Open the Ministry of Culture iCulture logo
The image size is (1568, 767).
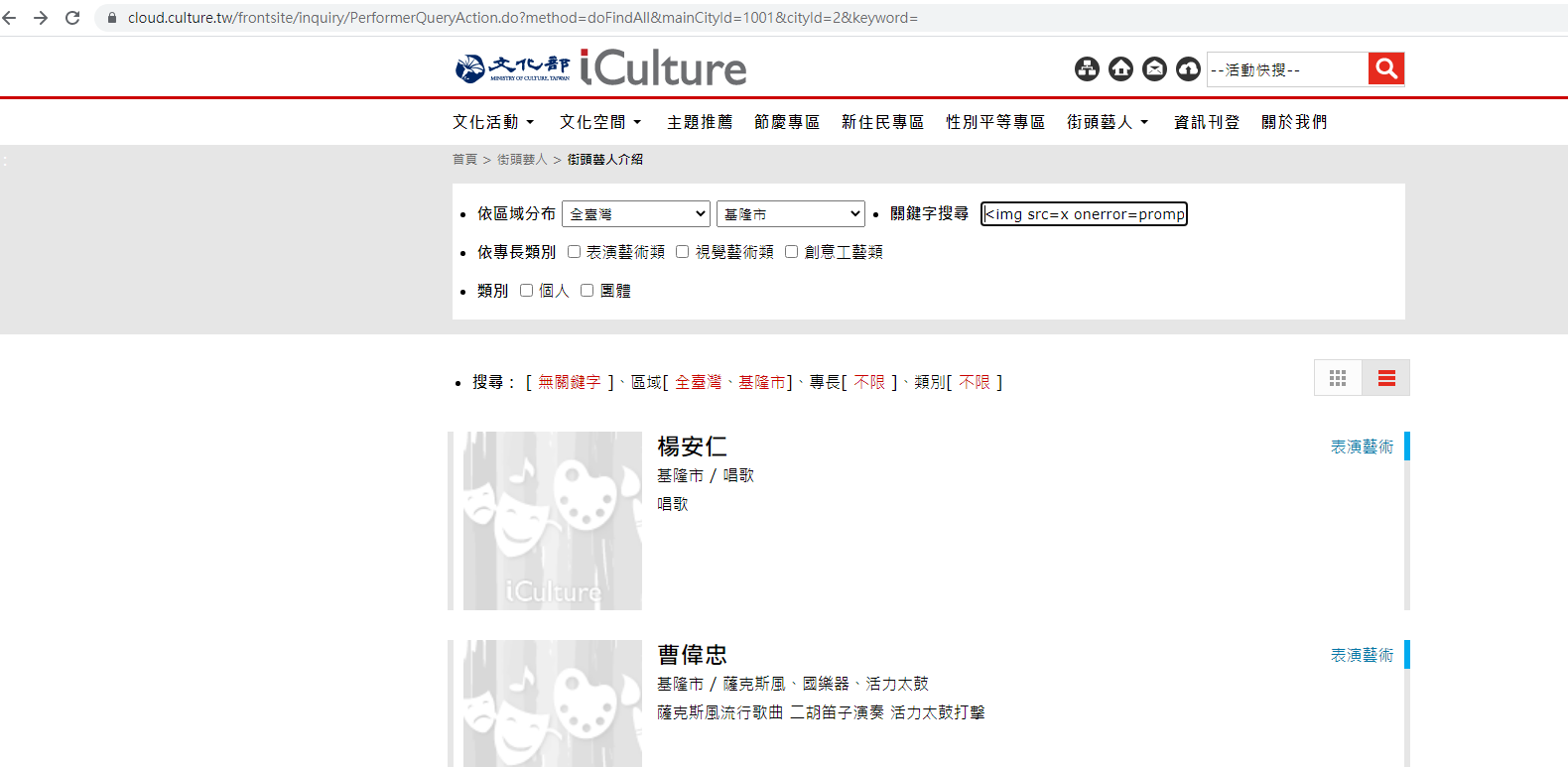[600, 67]
